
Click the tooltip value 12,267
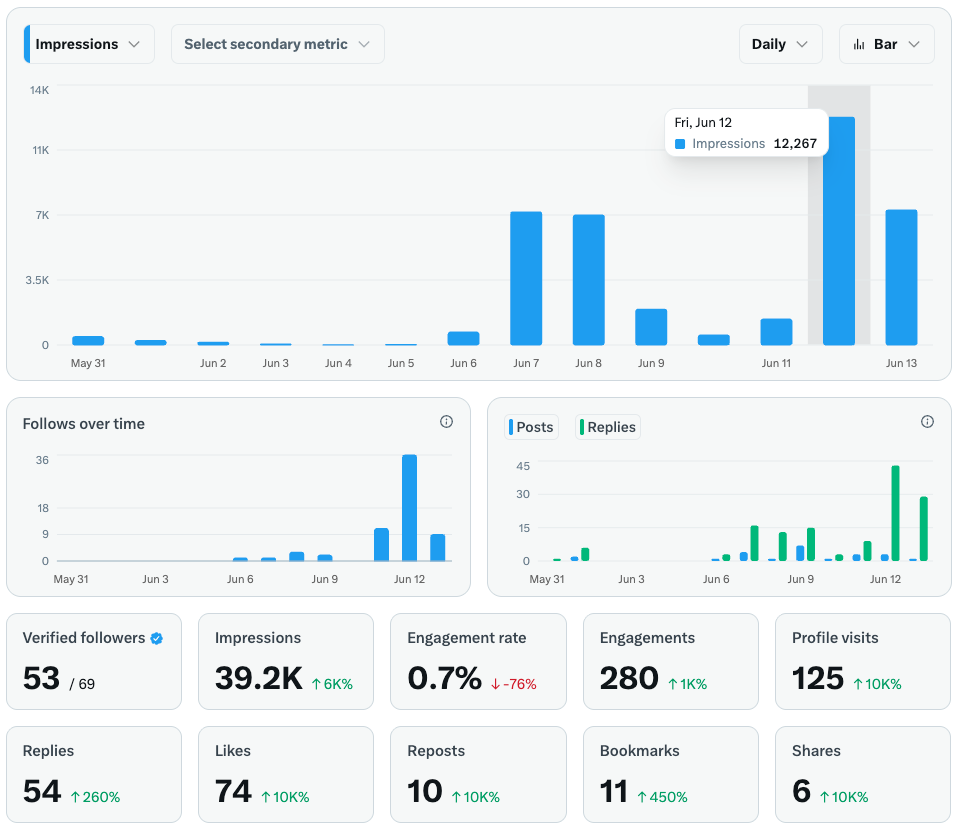coord(795,144)
